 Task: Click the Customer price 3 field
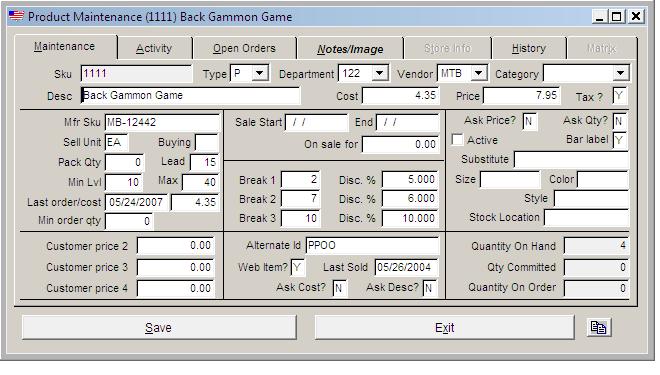point(176,267)
